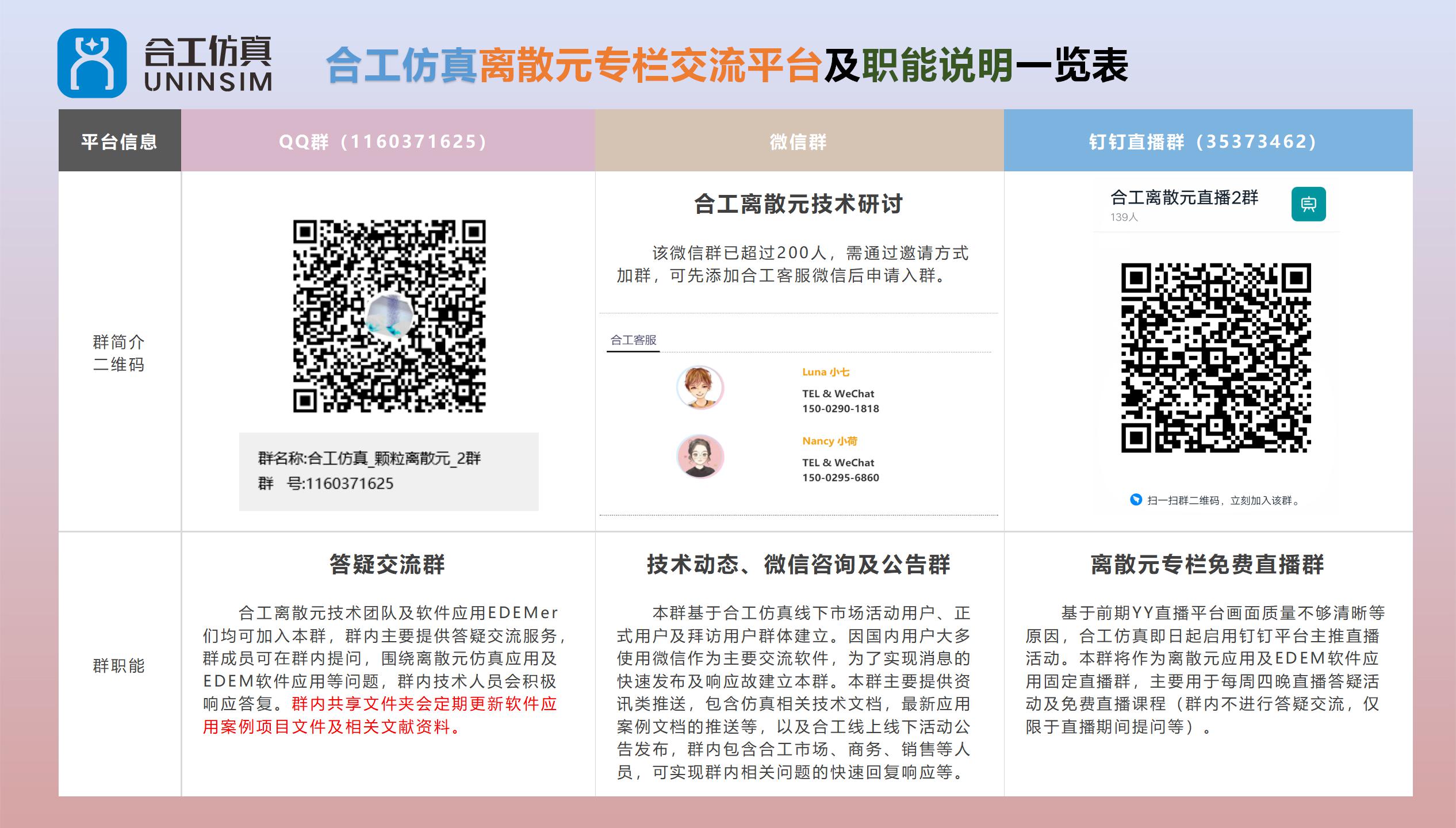Click the 离散元专栏免费直播群 heading
This screenshot has height=828, width=1456.
pos(1208,565)
